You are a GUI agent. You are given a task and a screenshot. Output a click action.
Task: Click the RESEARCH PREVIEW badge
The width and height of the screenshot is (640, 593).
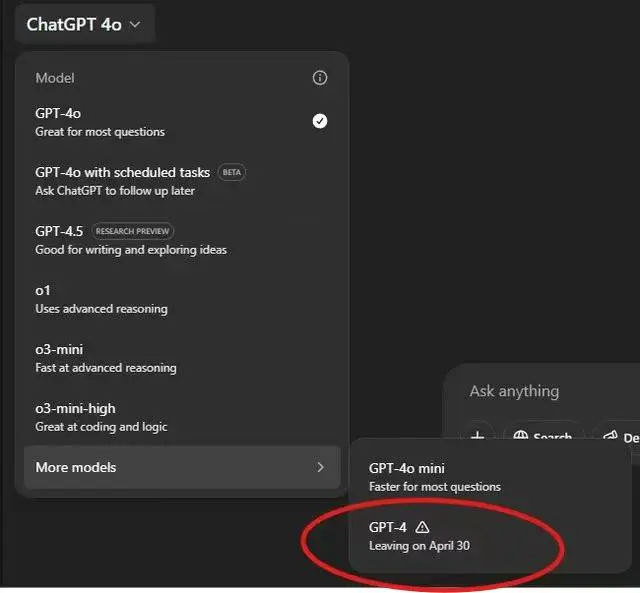click(x=133, y=231)
